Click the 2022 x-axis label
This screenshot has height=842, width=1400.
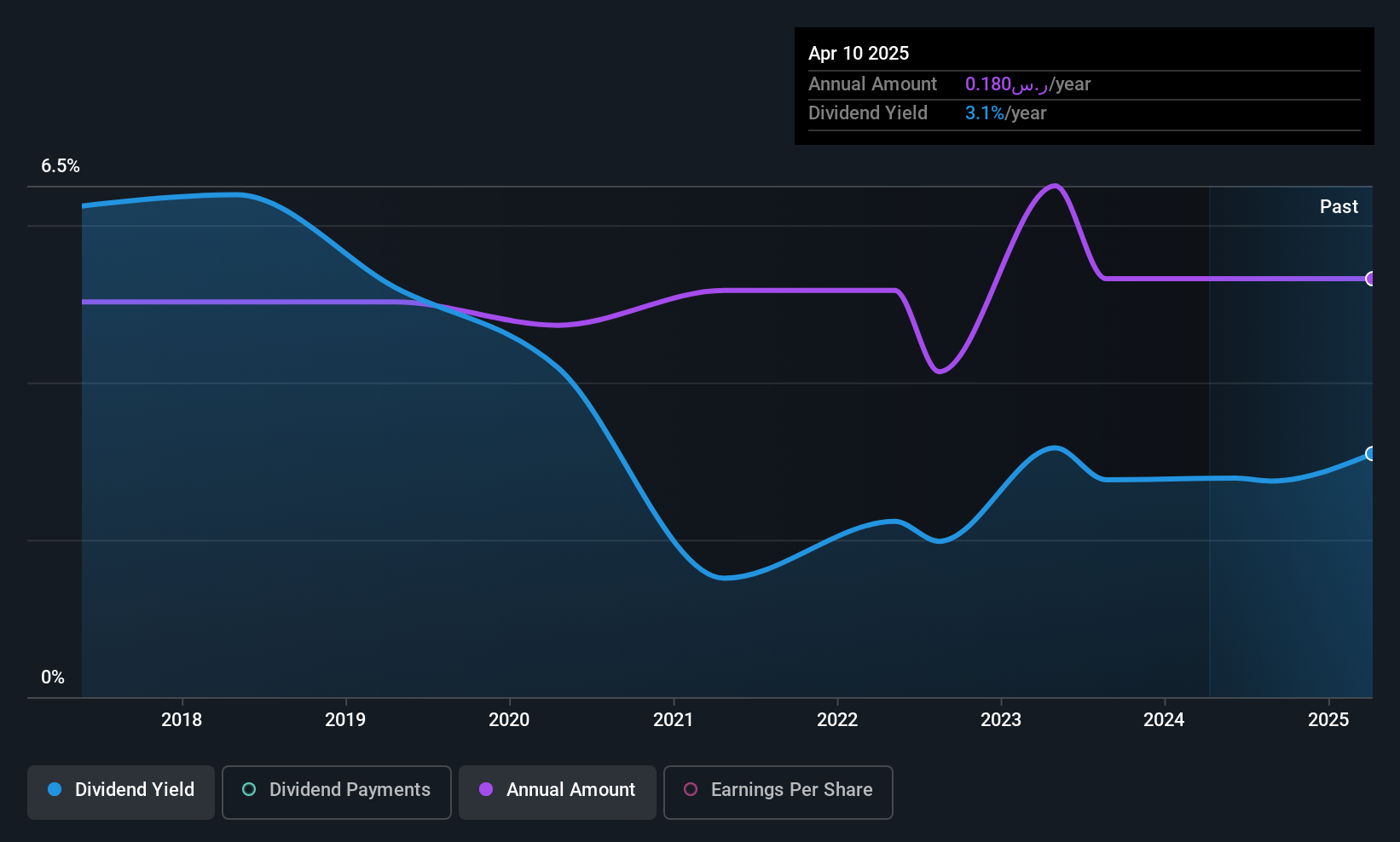coord(837,719)
